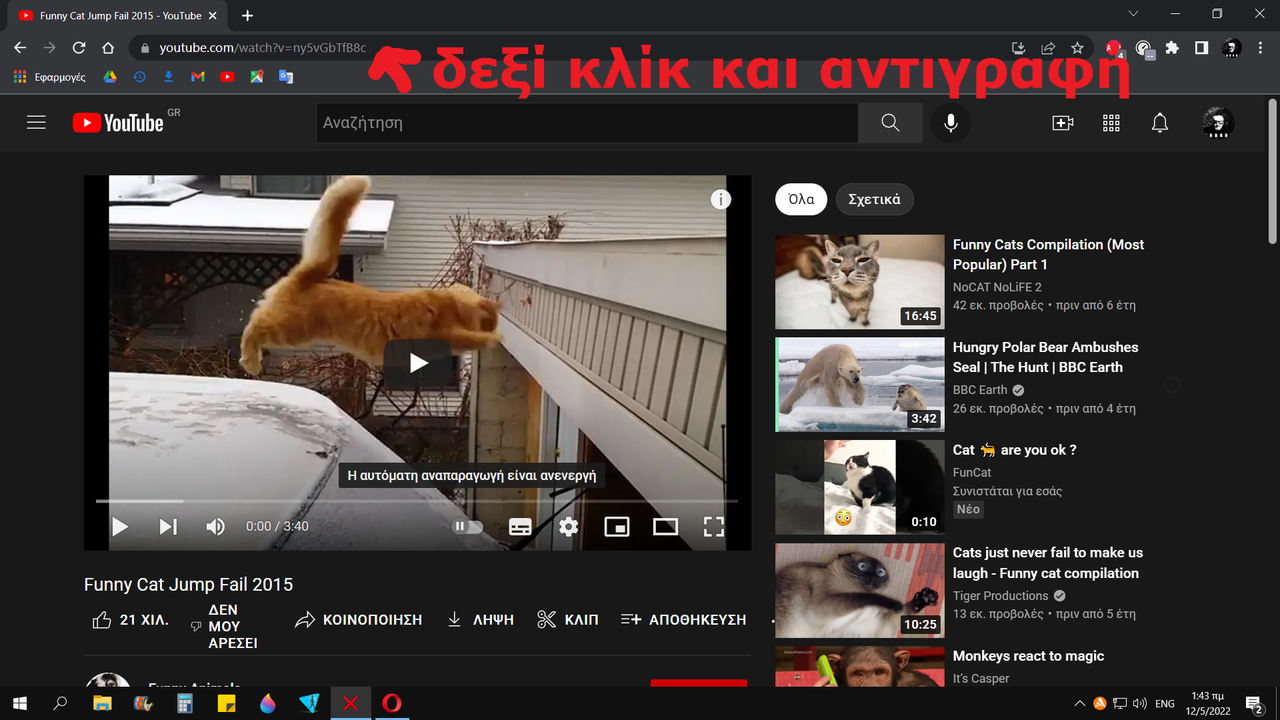Share this page from the address bar

(1048, 48)
